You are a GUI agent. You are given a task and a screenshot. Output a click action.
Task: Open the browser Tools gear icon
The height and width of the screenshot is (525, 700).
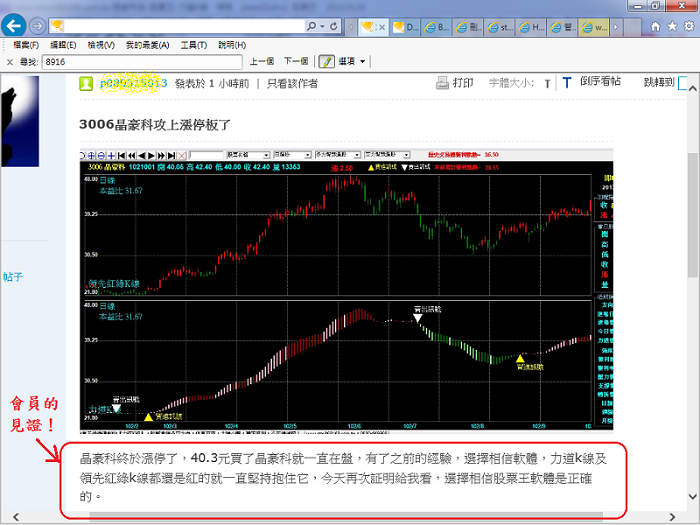pyautogui.click(x=689, y=26)
